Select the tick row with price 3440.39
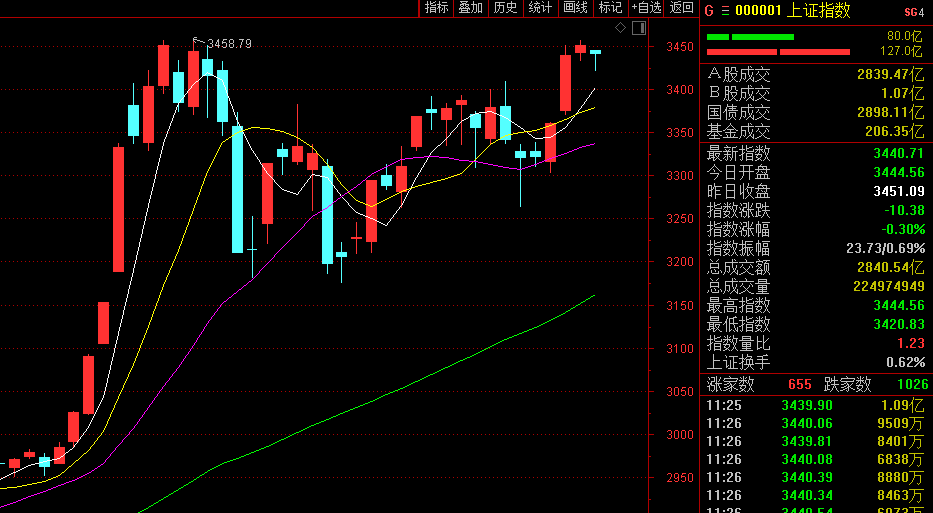This screenshot has height=513, width=933. (816, 477)
